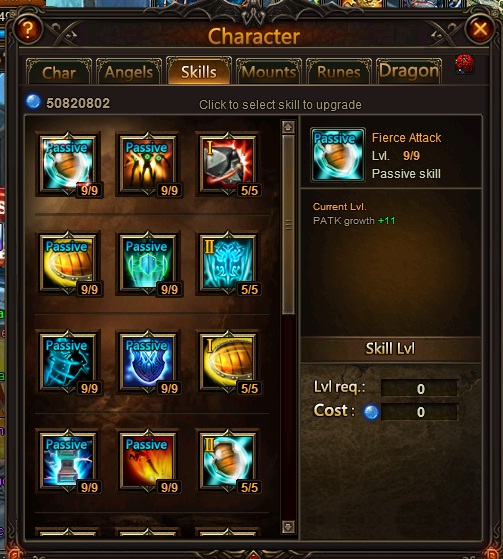Choose the red axe strike skill I
This screenshot has width=503, height=559.
pyautogui.click(x=228, y=164)
